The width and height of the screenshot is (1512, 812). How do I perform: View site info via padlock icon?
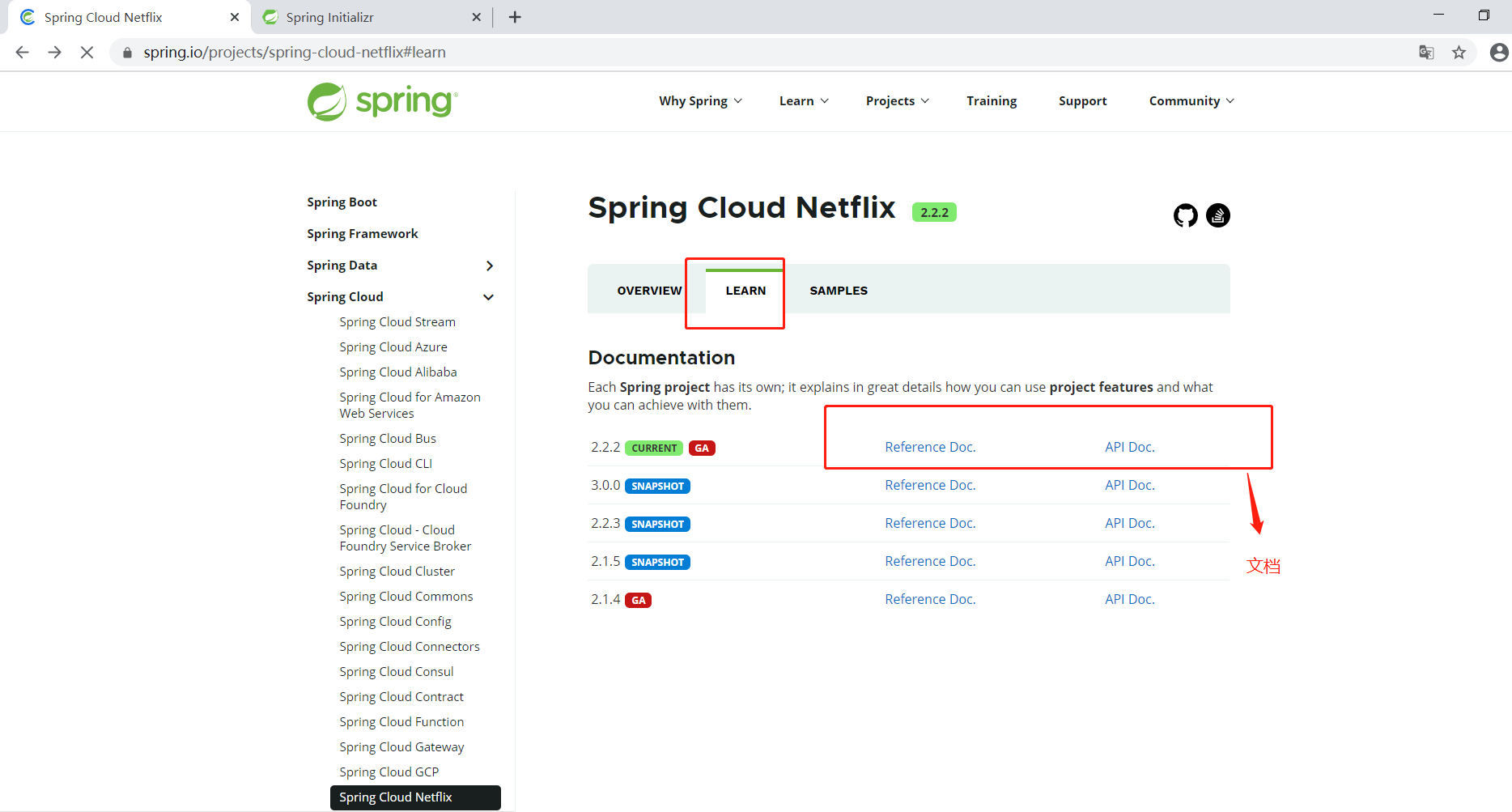[127, 53]
